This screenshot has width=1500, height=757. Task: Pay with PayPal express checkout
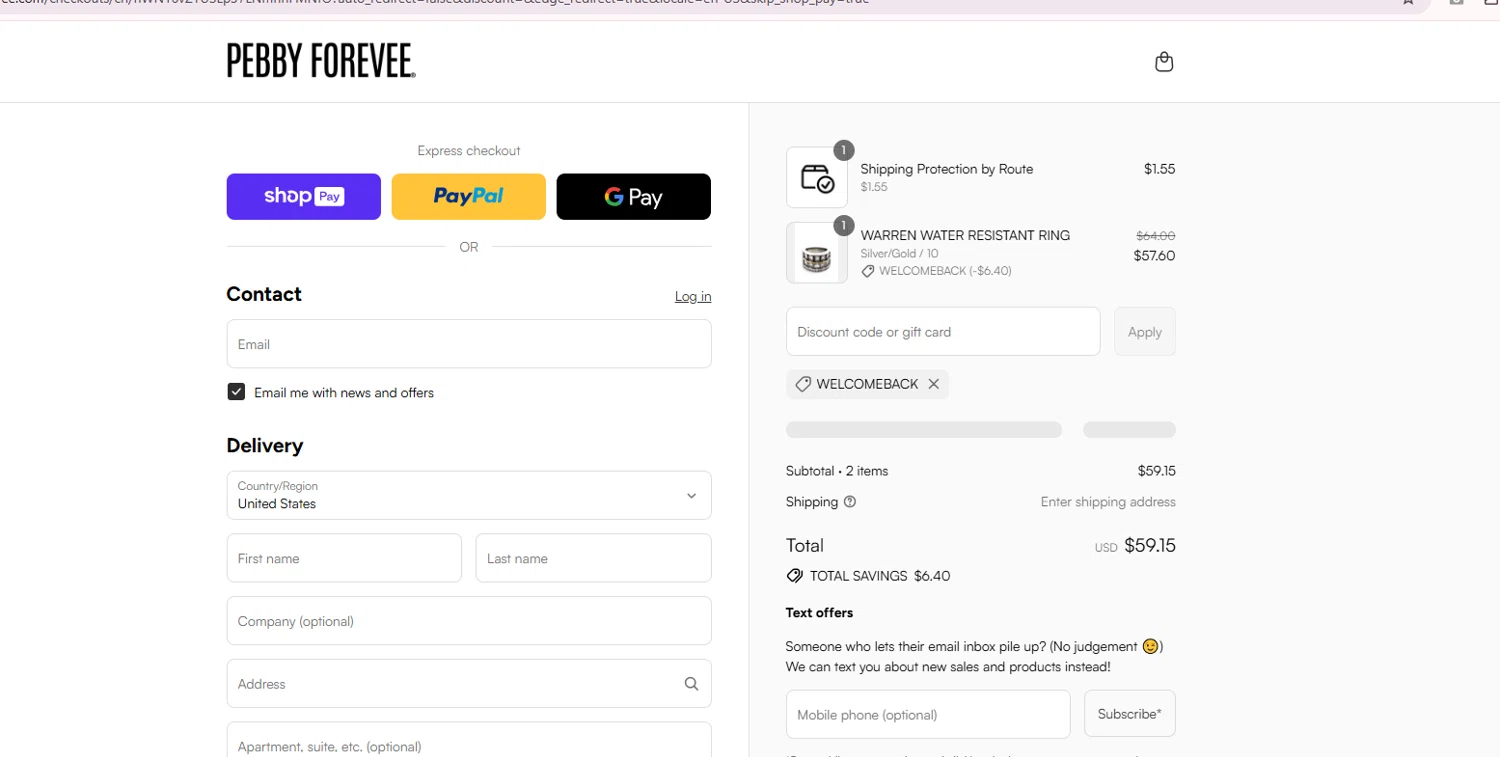(469, 197)
